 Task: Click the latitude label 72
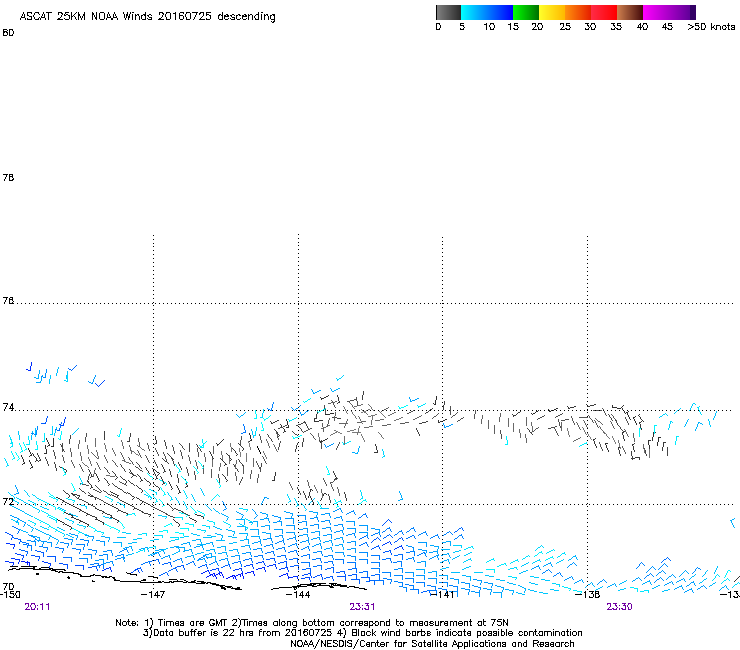pos(8,501)
